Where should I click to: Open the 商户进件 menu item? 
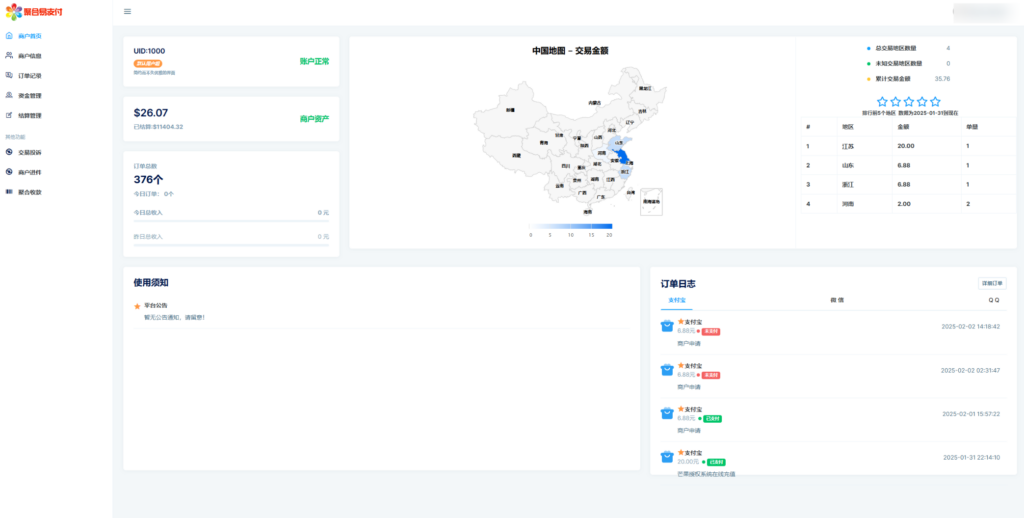point(30,172)
